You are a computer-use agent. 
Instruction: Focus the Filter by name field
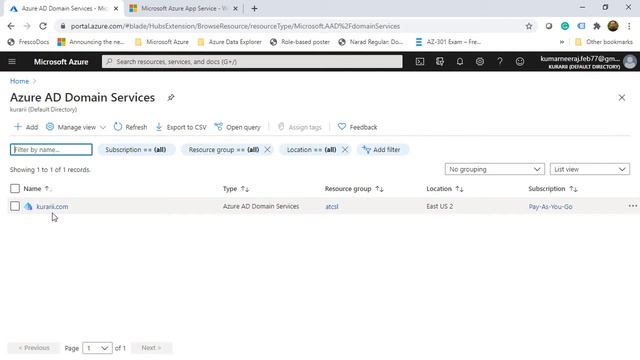(51, 149)
